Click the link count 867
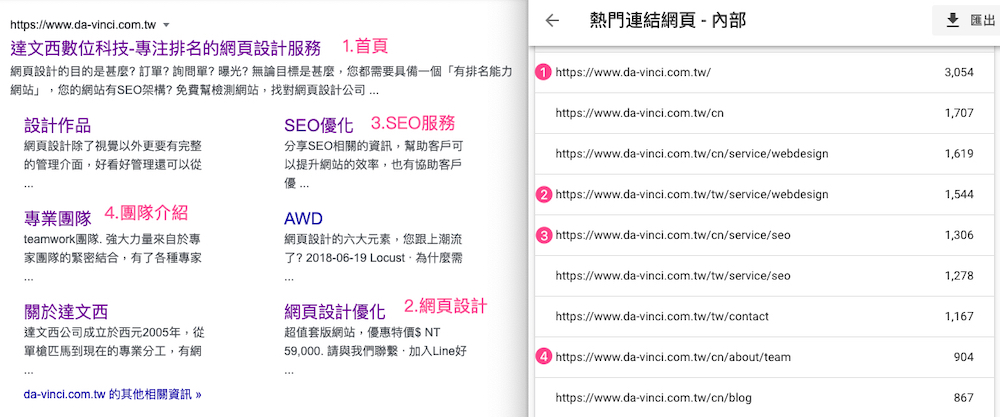1000x417 pixels. click(964, 398)
